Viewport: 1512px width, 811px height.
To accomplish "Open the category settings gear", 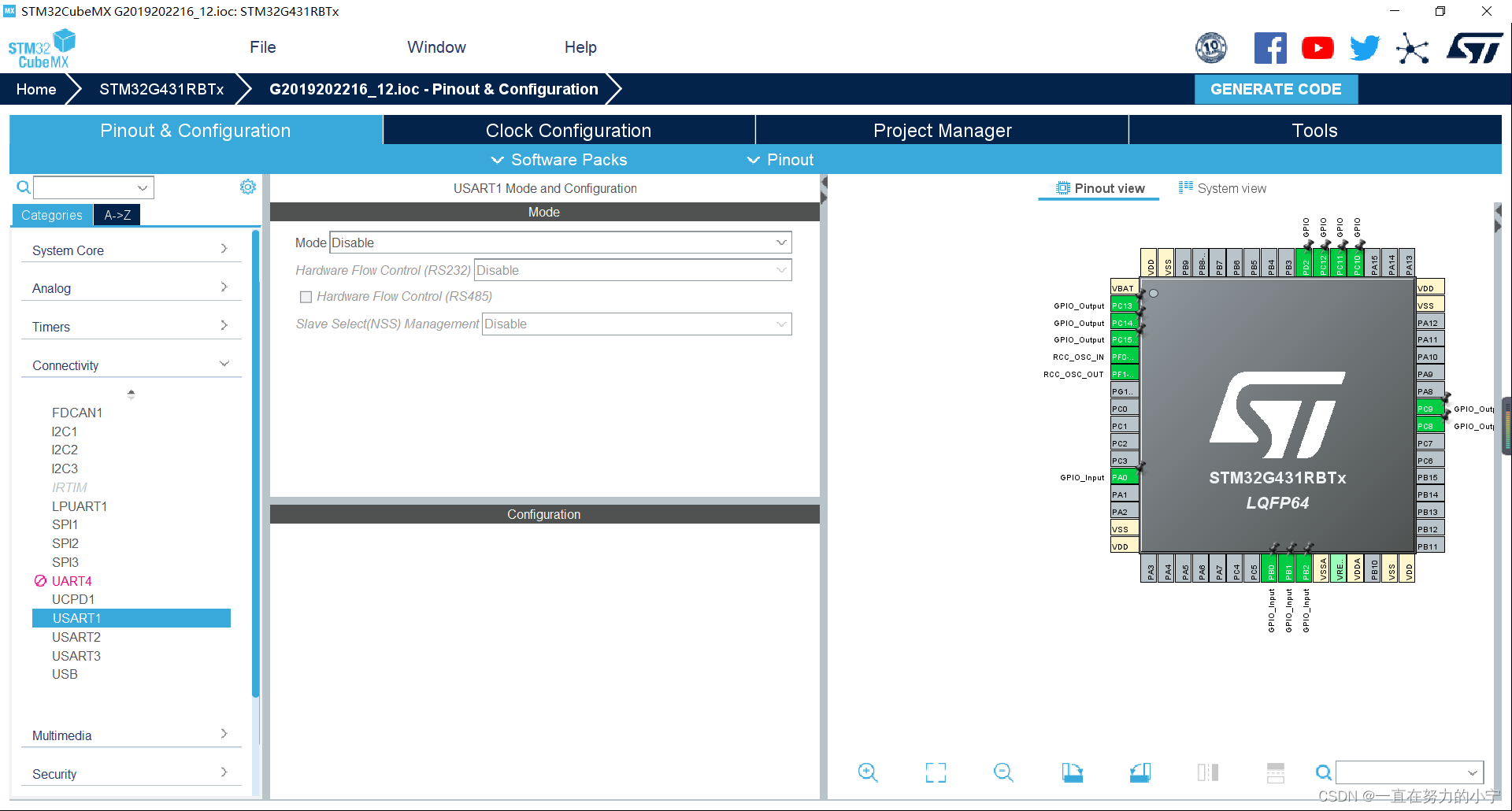I will [248, 187].
